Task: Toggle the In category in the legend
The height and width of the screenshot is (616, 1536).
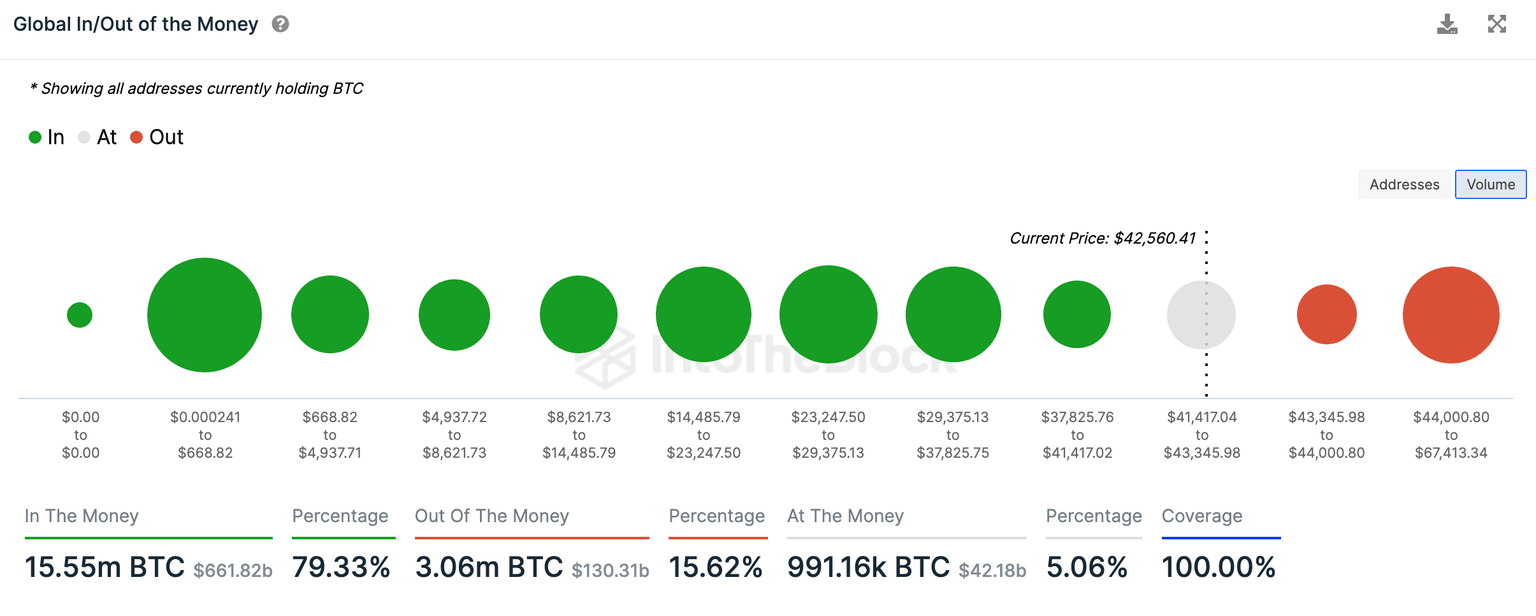Action: tap(46, 137)
